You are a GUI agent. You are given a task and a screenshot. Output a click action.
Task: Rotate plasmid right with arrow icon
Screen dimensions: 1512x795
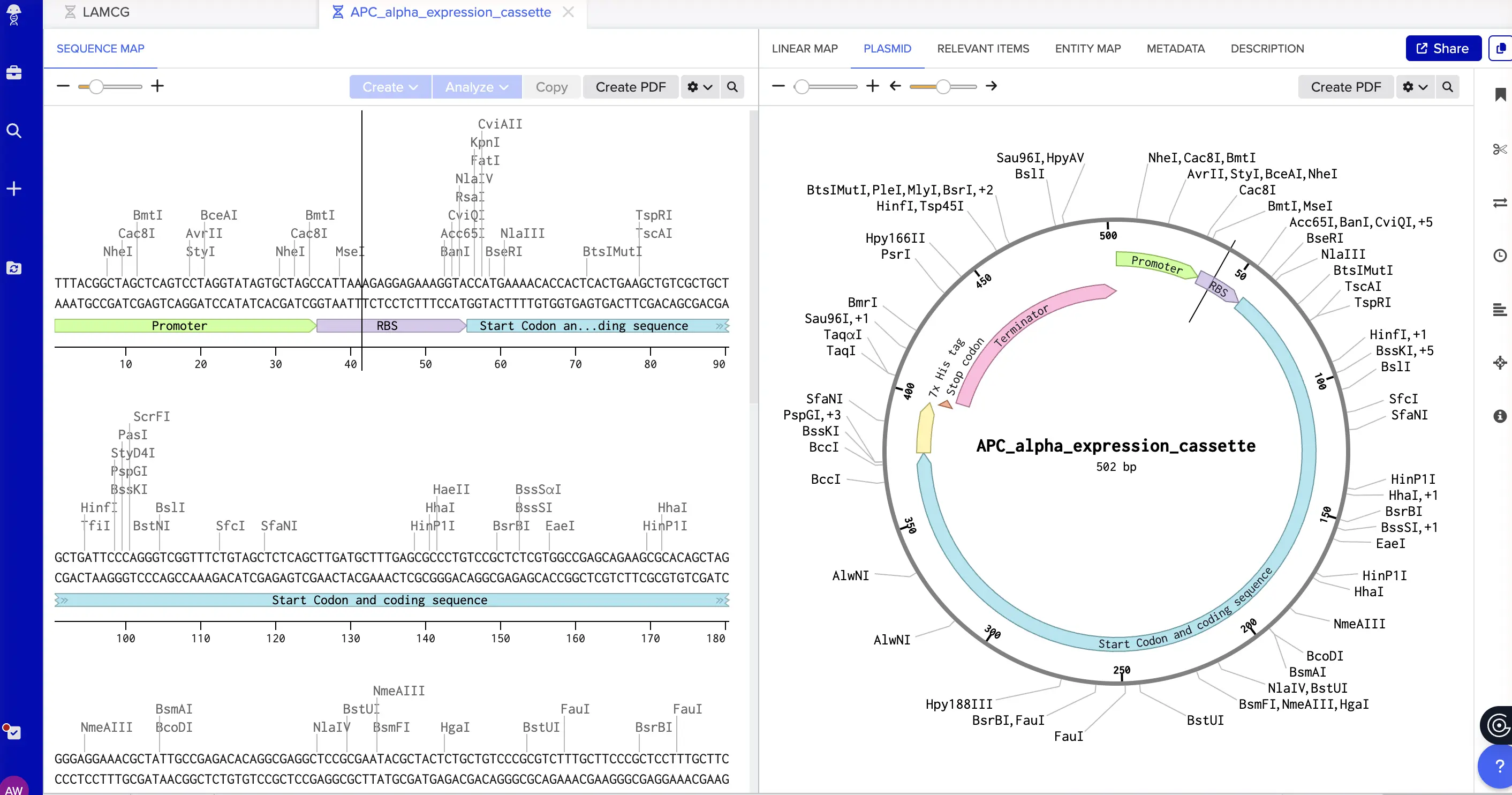coord(992,86)
